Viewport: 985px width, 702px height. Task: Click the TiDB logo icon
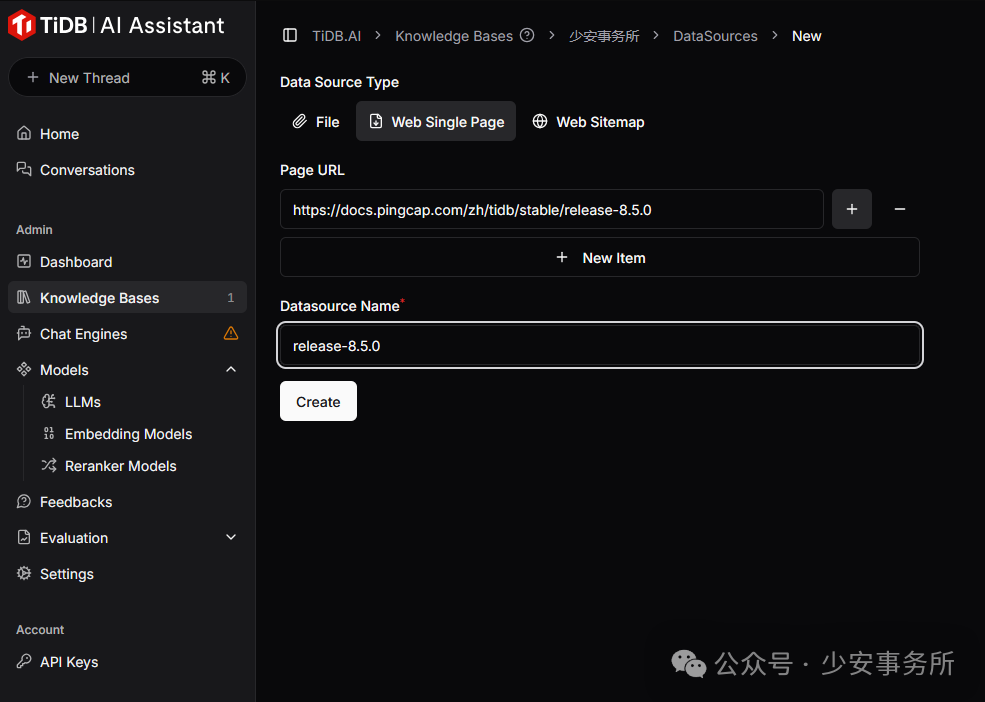coord(21,25)
